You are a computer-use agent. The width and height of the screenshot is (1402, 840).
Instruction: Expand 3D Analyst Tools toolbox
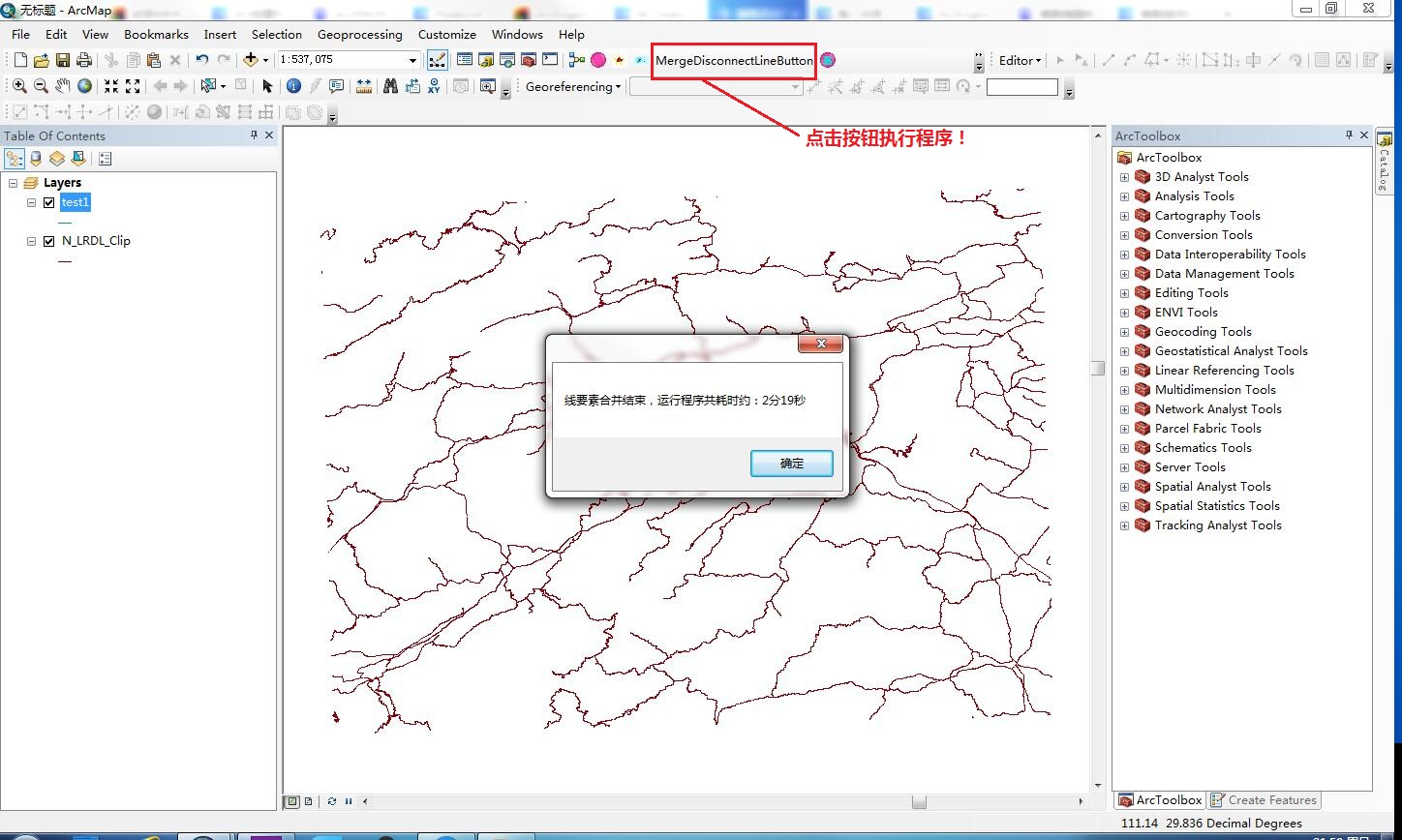pyautogui.click(x=1124, y=177)
